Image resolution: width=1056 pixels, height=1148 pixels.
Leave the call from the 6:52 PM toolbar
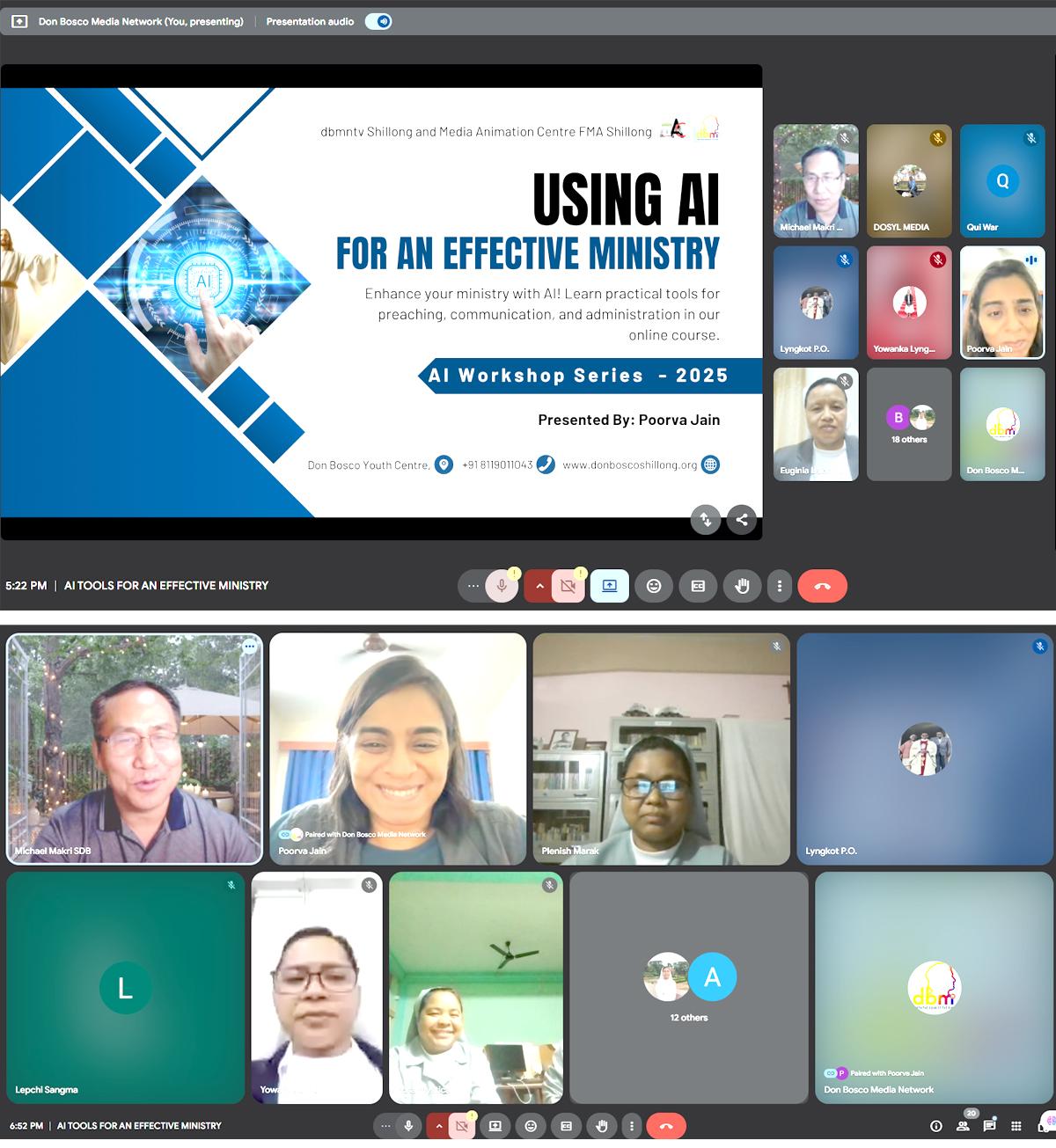click(x=666, y=1126)
